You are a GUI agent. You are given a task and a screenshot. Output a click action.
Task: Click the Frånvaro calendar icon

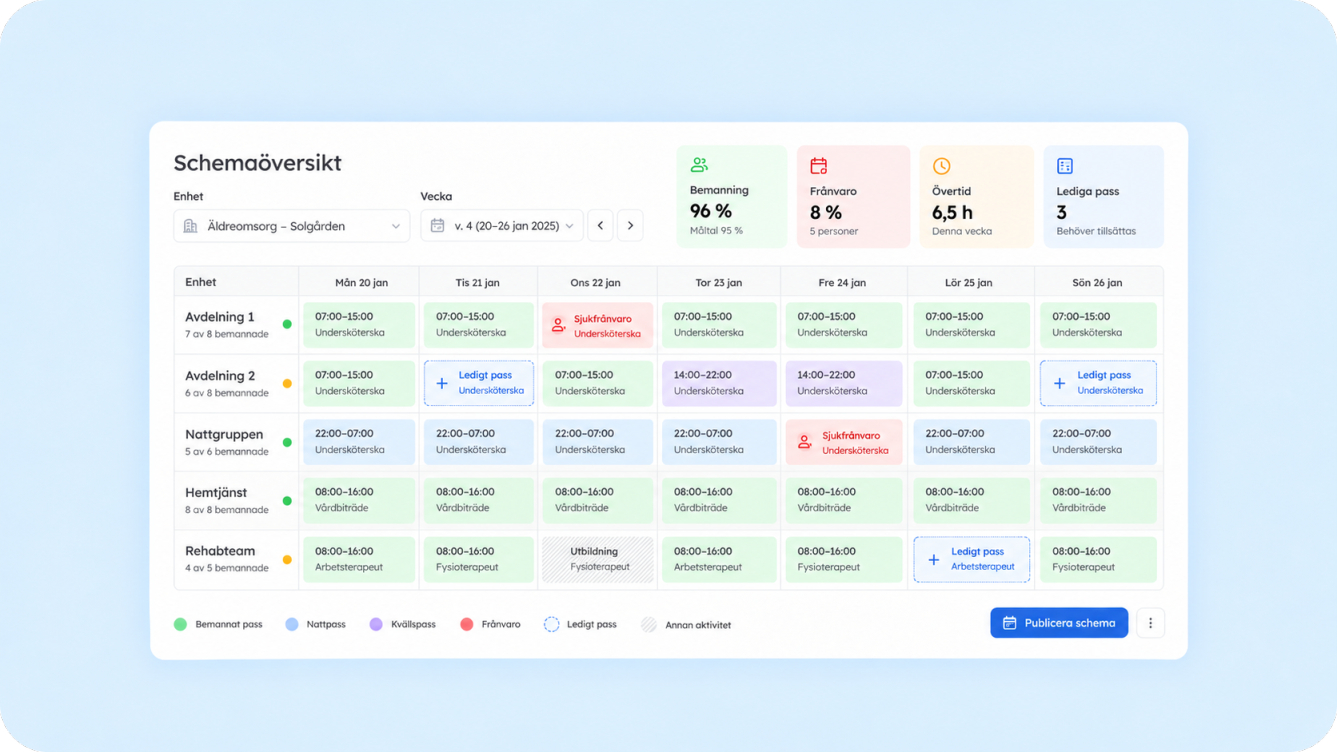[x=818, y=166]
